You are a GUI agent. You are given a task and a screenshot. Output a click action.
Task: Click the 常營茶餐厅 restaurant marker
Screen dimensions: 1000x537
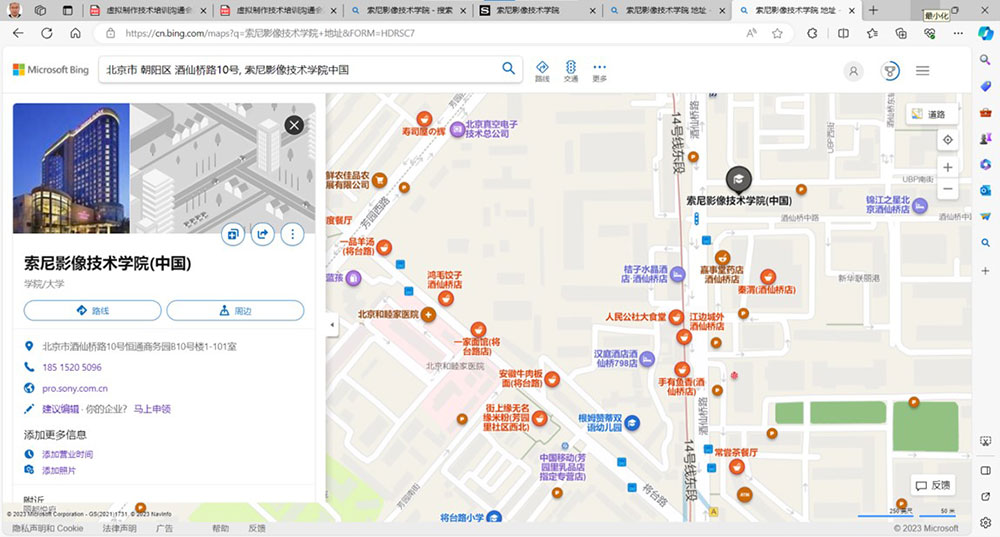(x=737, y=467)
